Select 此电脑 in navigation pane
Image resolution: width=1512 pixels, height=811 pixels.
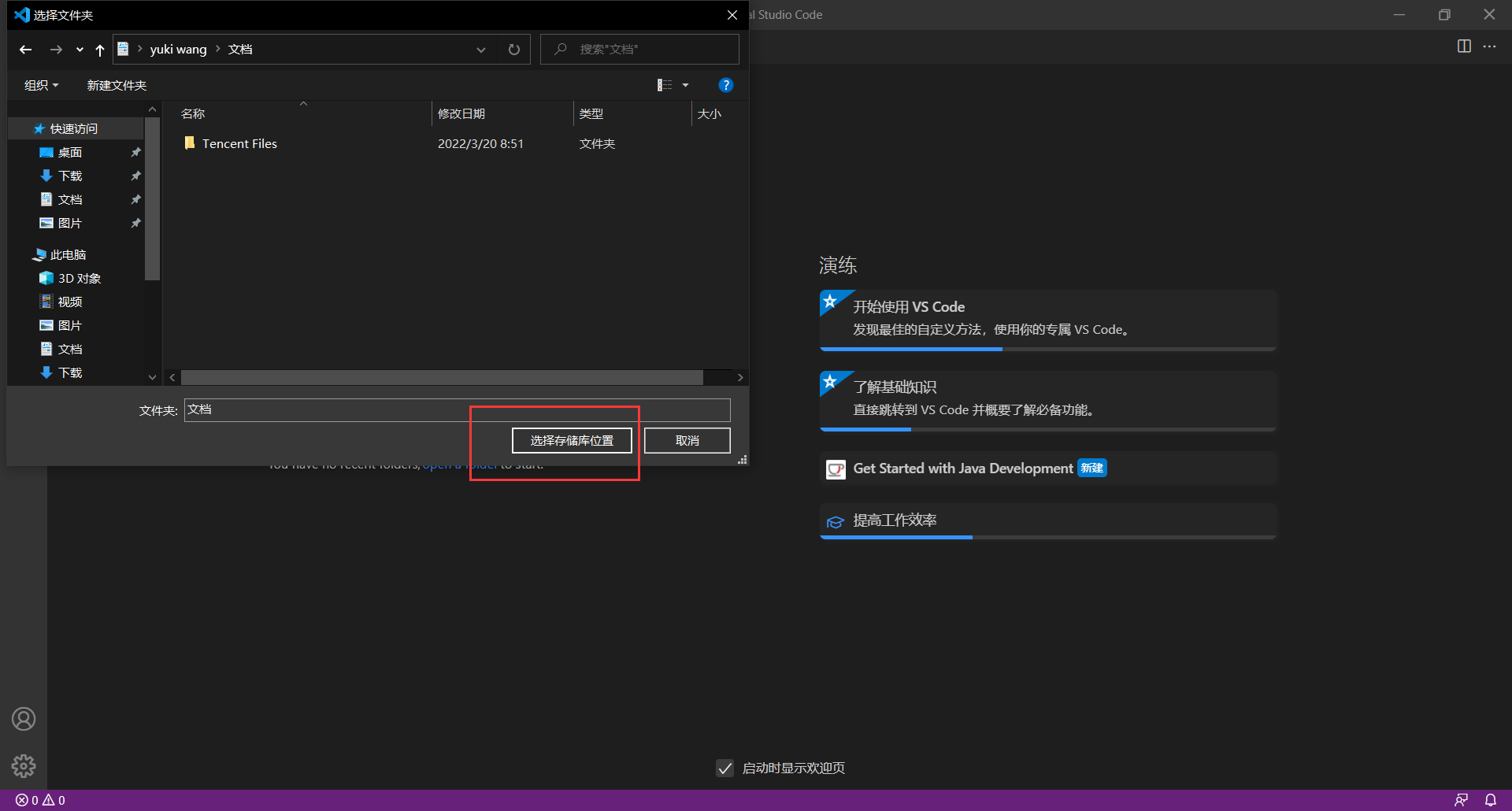(x=68, y=254)
